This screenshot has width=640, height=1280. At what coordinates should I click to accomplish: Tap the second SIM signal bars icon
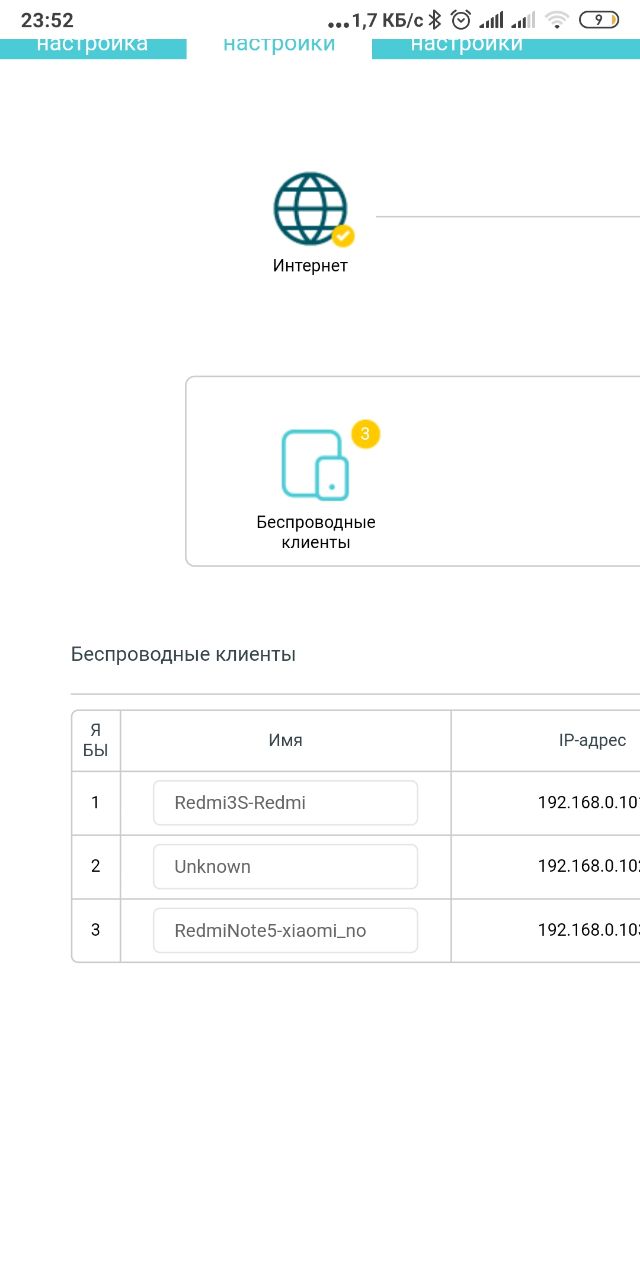(522, 20)
